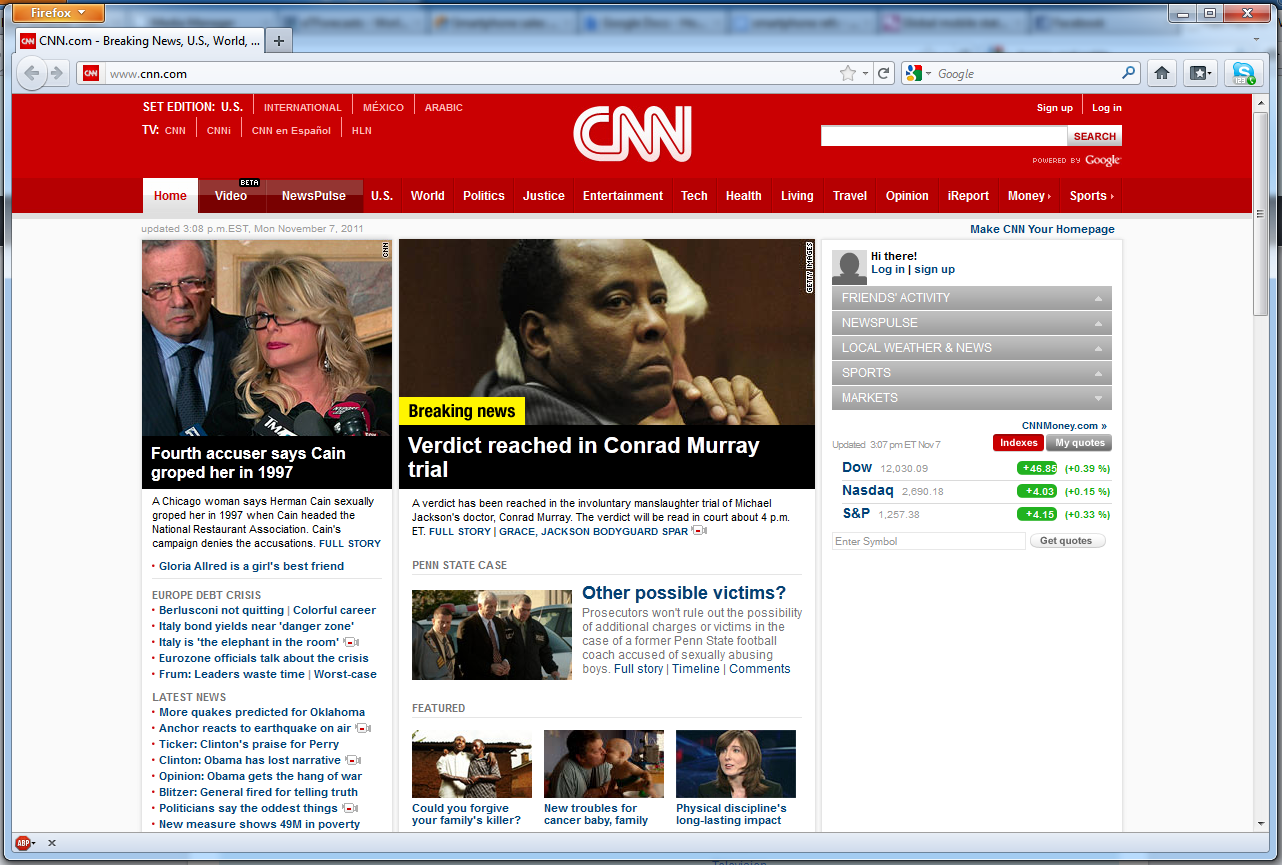Open the Tech section

(x=694, y=196)
